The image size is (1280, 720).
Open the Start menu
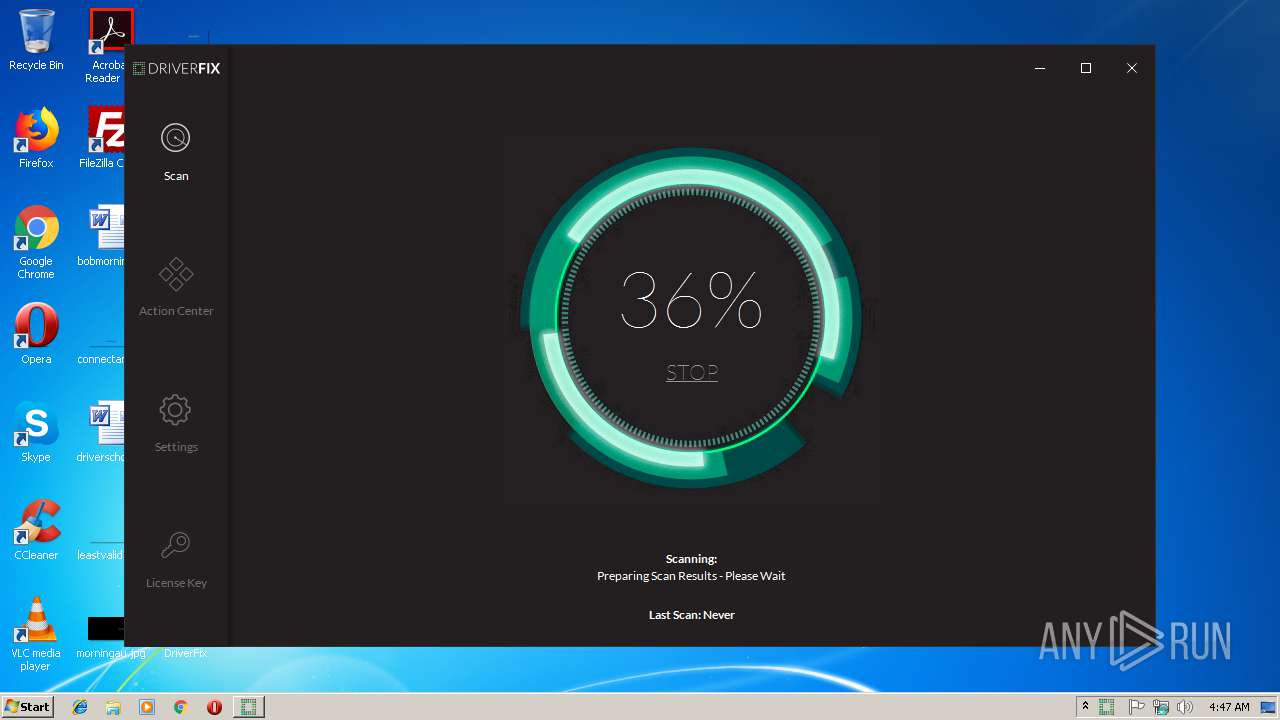(x=27, y=706)
